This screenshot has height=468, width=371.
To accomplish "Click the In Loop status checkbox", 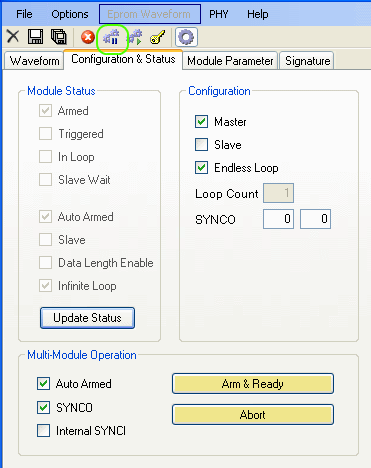I will point(45,156).
